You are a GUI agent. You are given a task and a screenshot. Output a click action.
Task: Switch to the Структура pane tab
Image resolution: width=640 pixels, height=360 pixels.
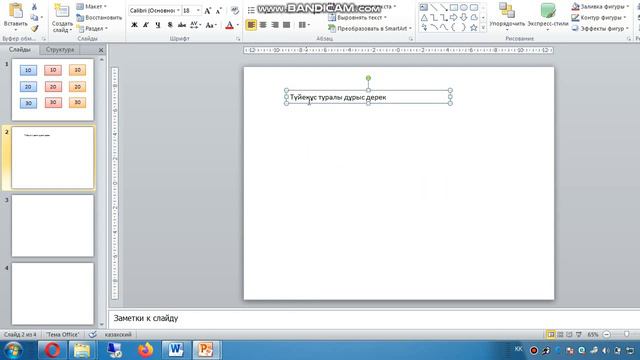point(60,49)
